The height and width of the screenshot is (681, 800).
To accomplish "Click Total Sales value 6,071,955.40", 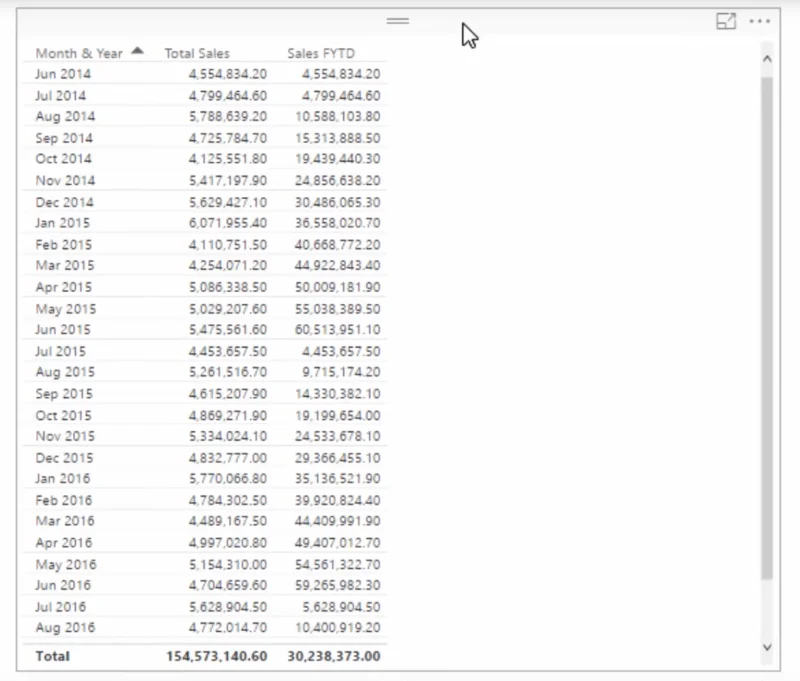I will [x=228, y=223].
